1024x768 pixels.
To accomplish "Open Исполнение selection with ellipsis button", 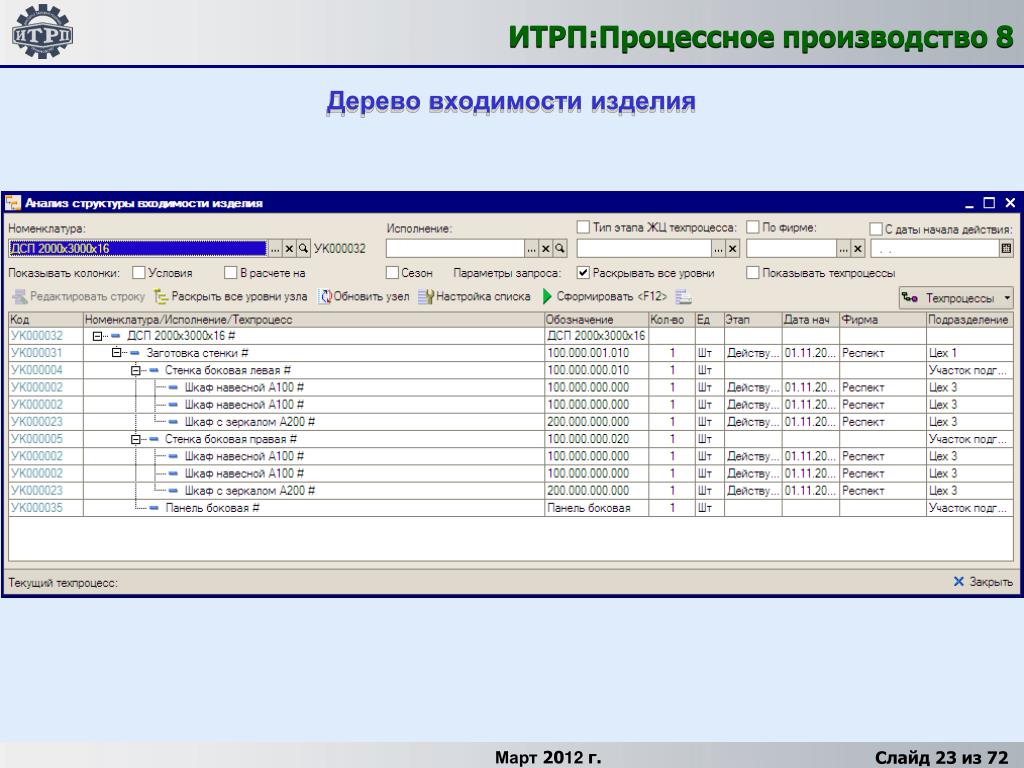I will coord(532,249).
